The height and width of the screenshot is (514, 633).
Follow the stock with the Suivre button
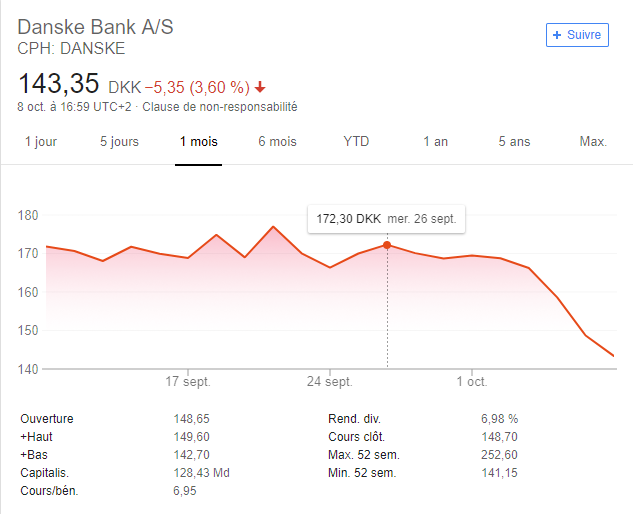(x=577, y=35)
